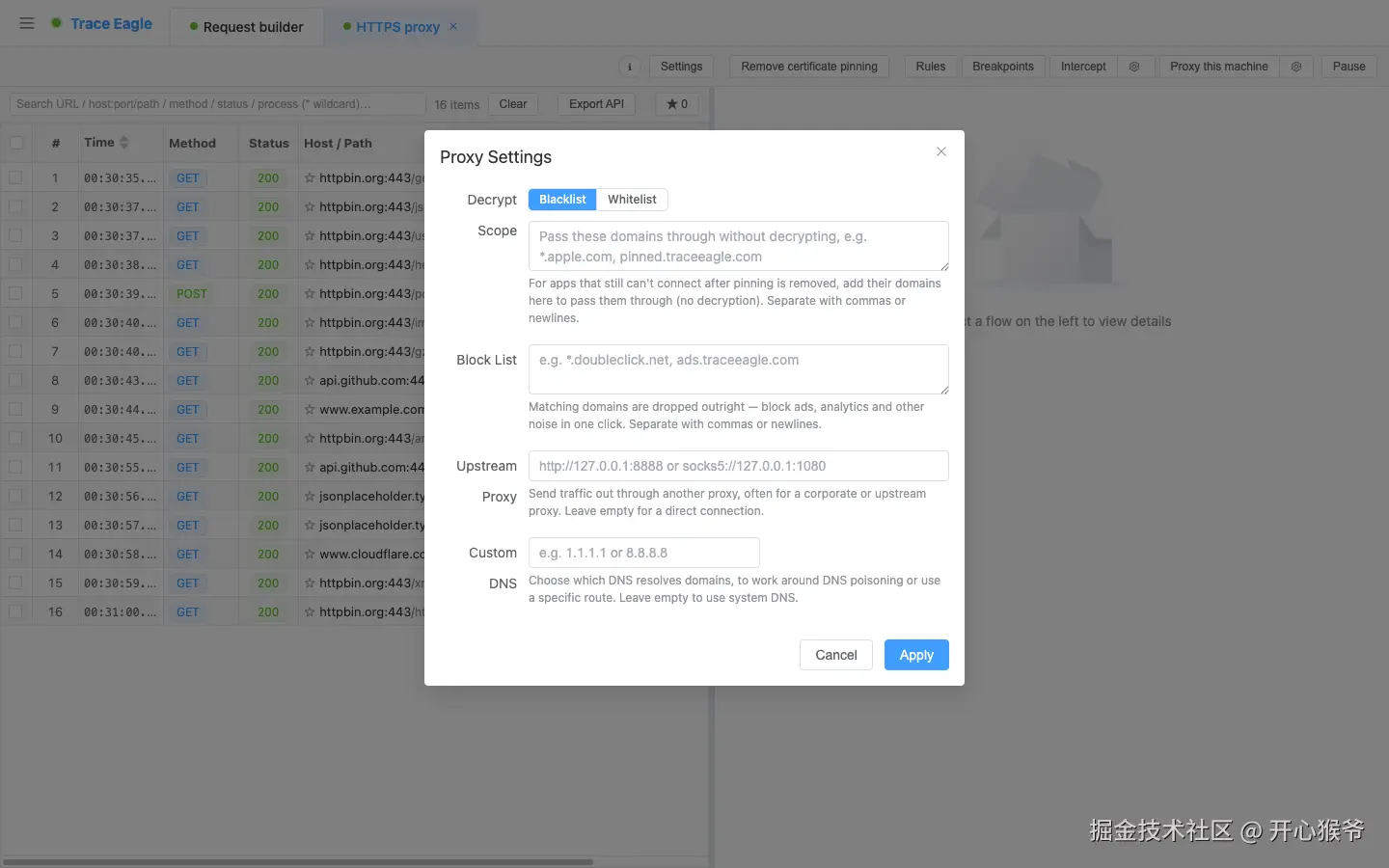Check the checkbox for row 5
This screenshot has width=1389, height=868.
(x=16, y=294)
